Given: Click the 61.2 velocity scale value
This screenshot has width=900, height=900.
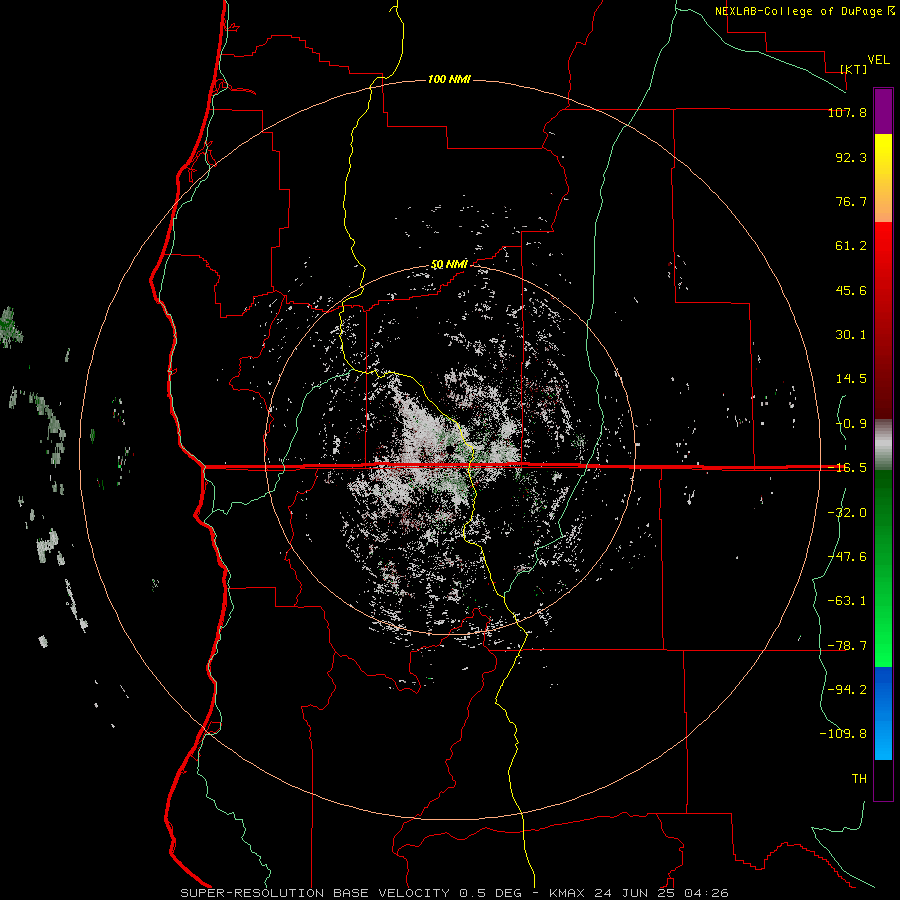Looking at the screenshot, I should coord(851,246).
